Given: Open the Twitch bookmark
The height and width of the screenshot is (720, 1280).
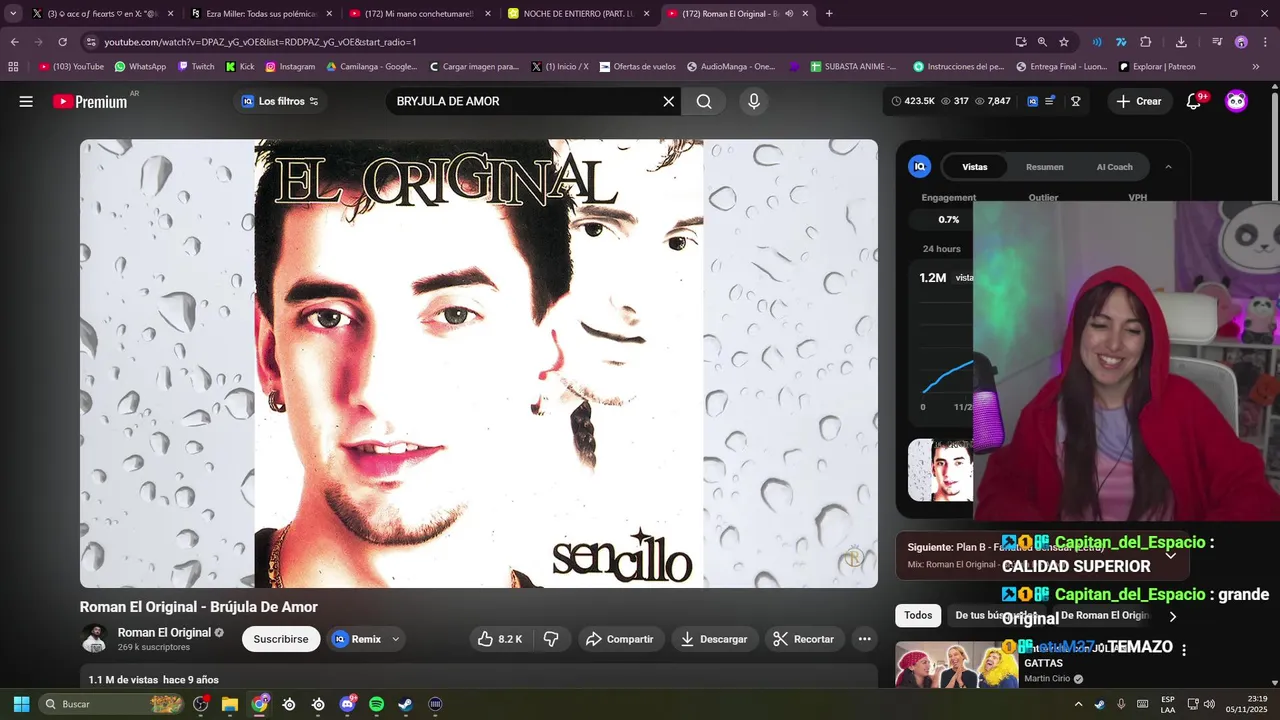Looking at the screenshot, I should [x=196, y=67].
